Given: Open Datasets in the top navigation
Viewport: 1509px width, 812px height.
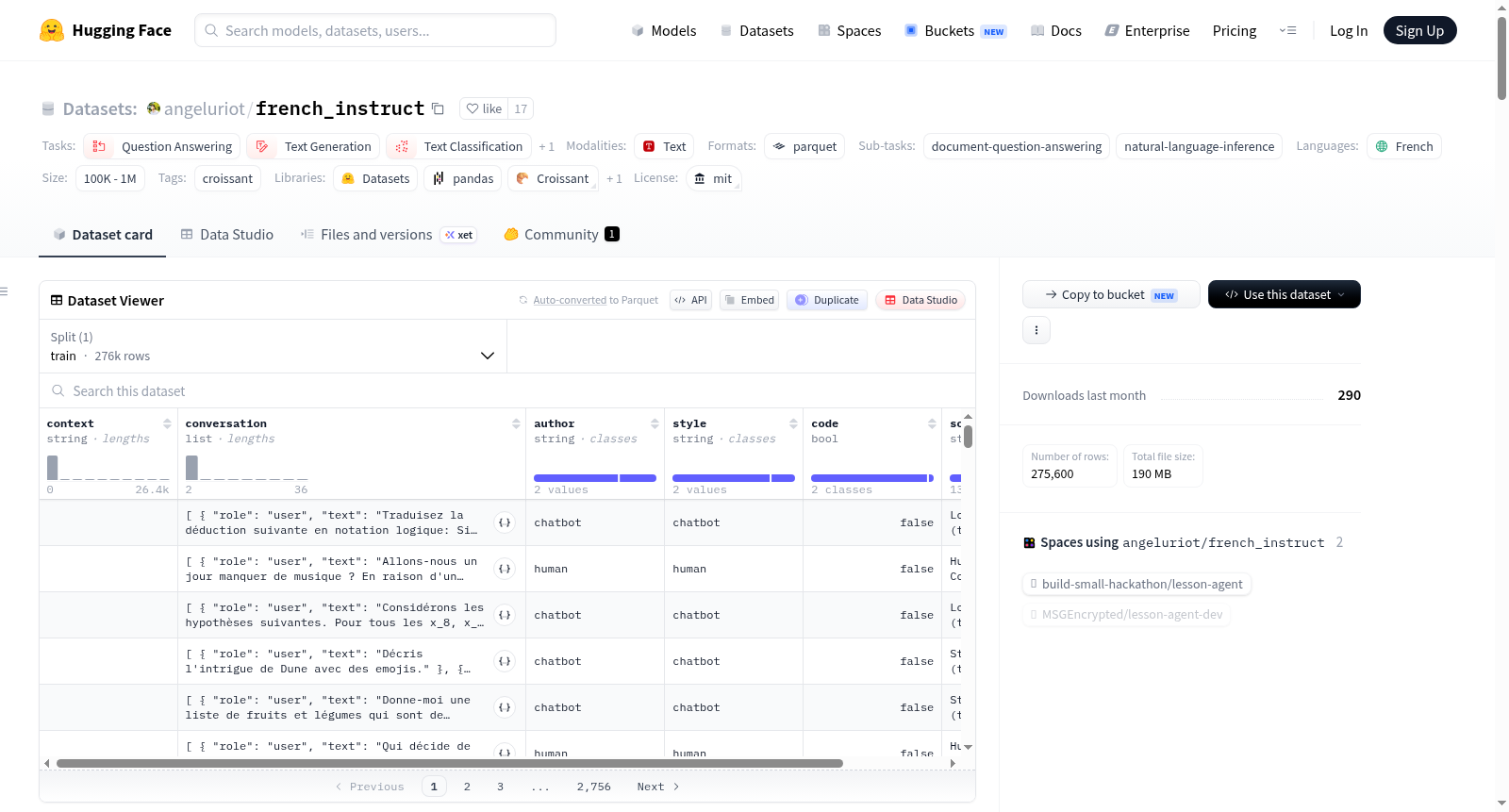Looking at the screenshot, I should tap(757, 30).
